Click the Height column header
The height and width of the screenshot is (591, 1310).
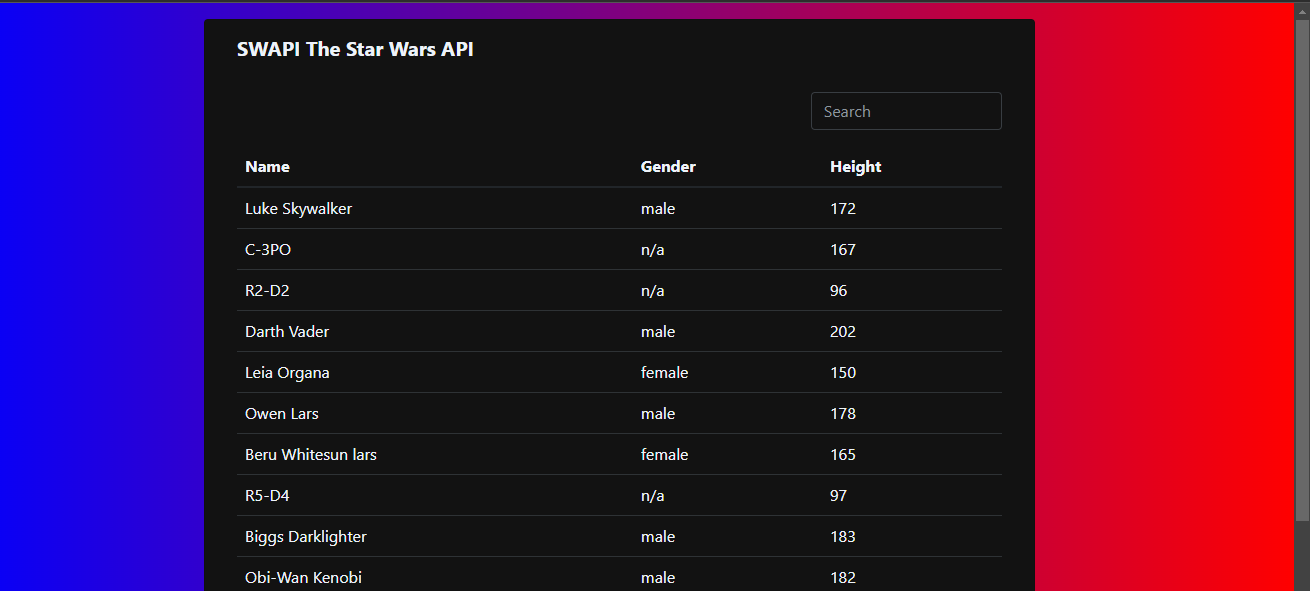(855, 167)
